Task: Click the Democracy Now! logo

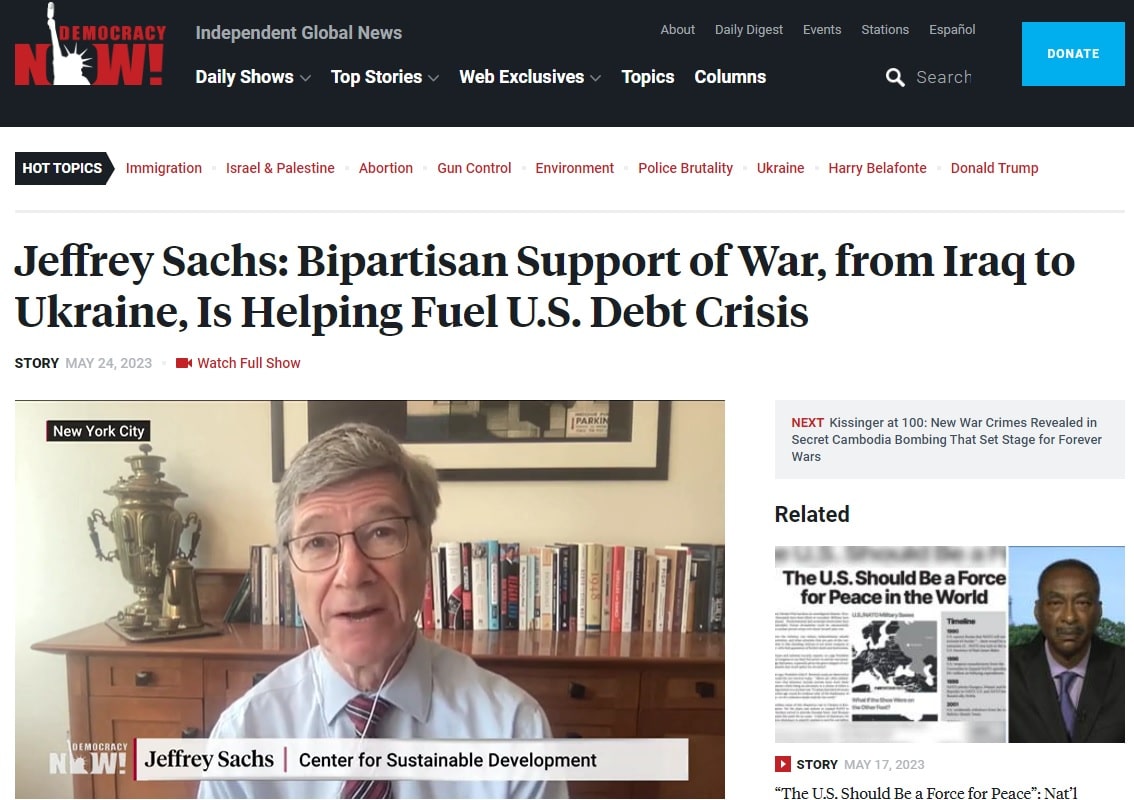Action: (90, 45)
